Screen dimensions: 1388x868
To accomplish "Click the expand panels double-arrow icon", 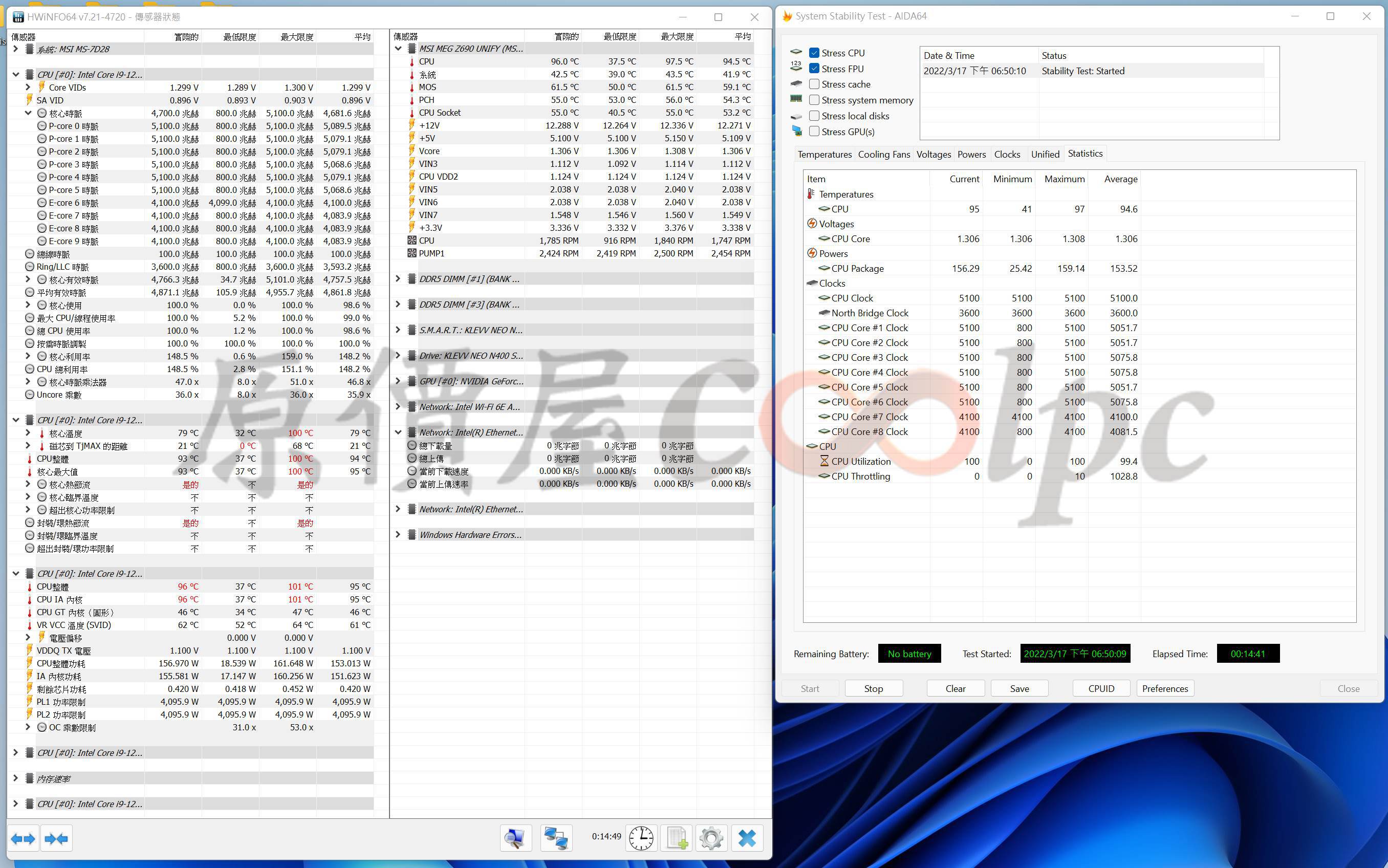I will [23, 839].
